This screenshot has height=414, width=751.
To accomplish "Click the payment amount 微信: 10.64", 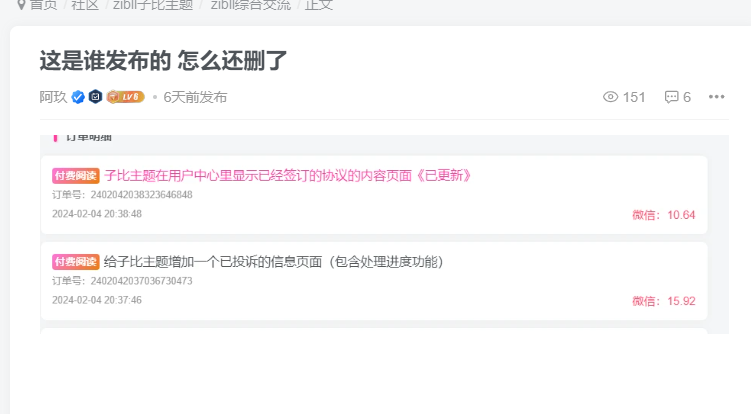I will (663, 215).
